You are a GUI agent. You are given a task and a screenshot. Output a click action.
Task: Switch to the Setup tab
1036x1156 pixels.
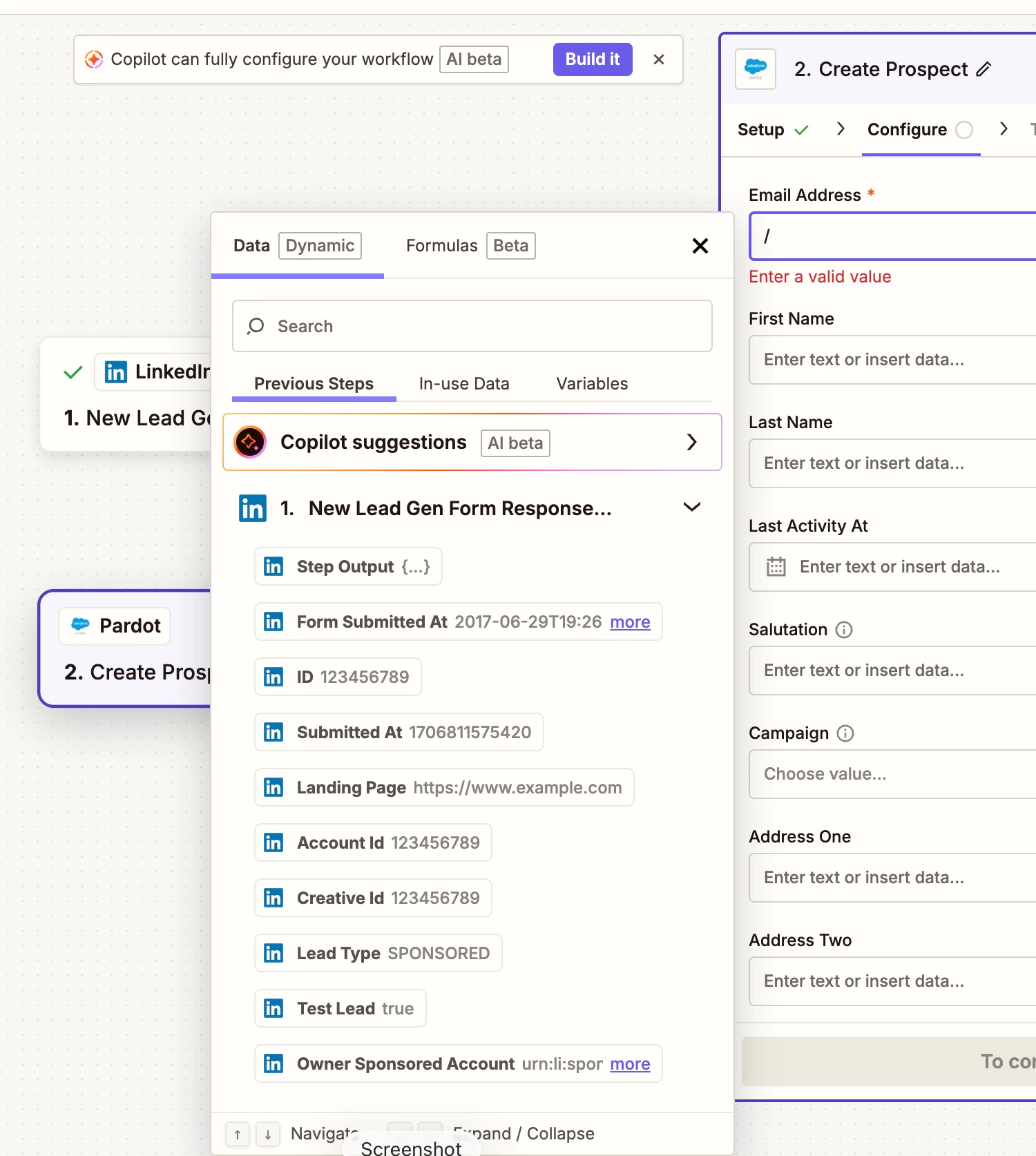tap(773, 130)
